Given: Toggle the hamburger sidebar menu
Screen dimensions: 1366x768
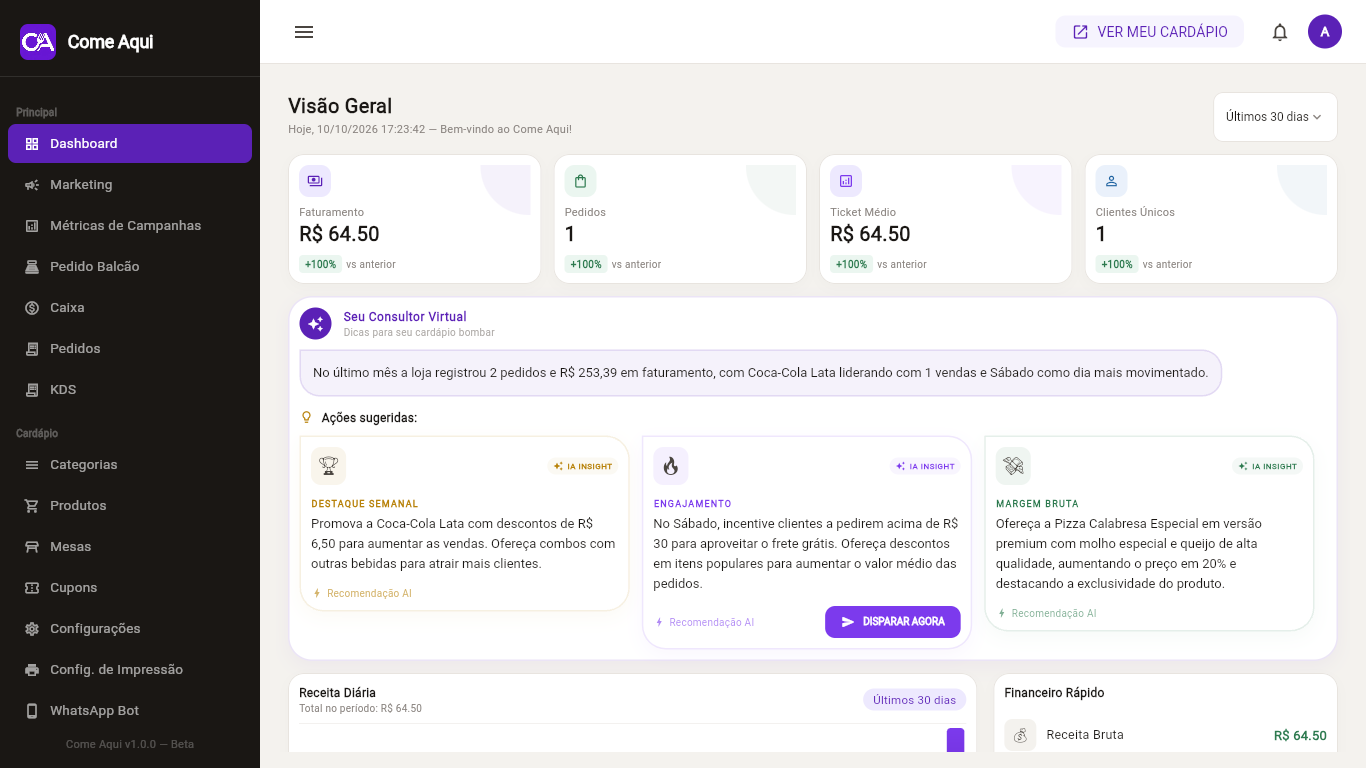Looking at the screenshot, I should click(x=304, y=32).
